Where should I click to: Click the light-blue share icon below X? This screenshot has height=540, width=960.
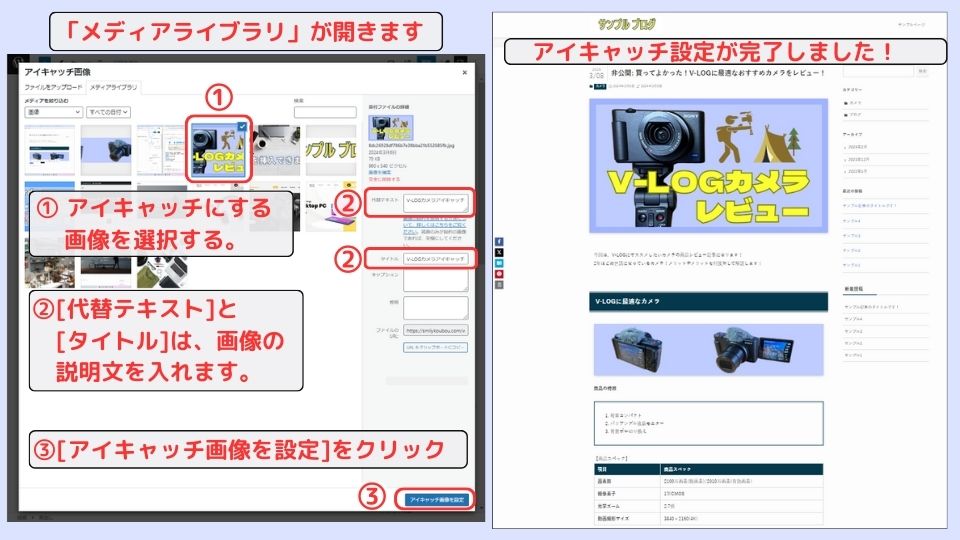tap(499, 263)
